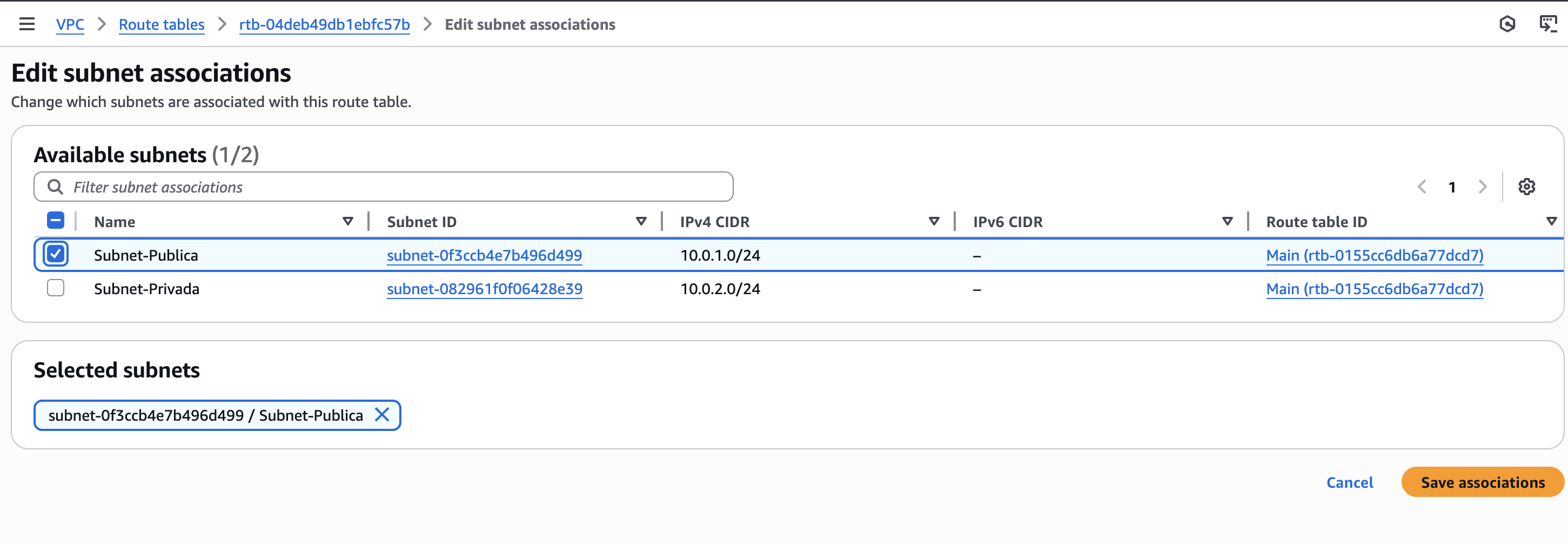The image size is (1568, 544).
Task: Open the hamburger navigation menu
Action: pos(27,24)
